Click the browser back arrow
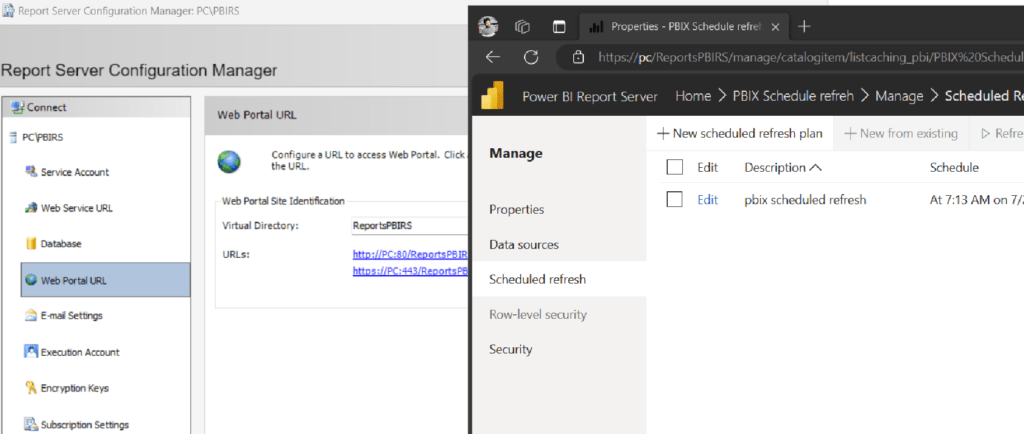 click(x=493, y=57)
